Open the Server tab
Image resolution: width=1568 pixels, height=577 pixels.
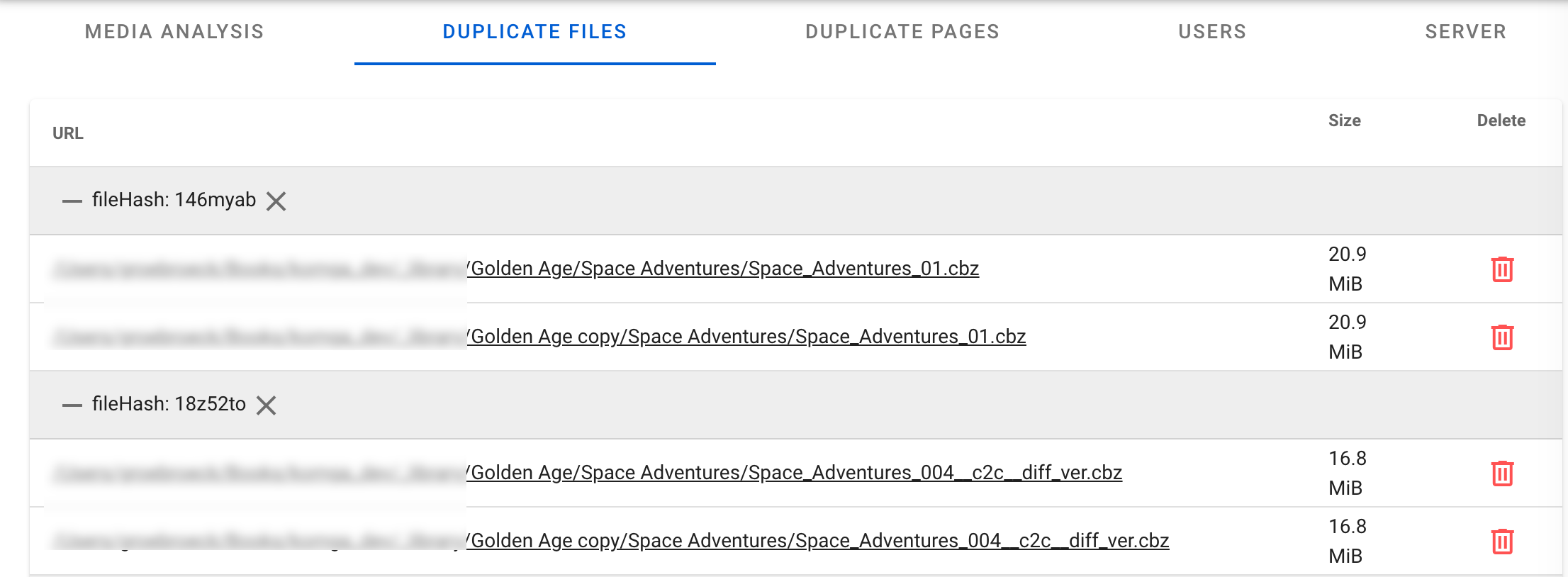click(1465, 32)
